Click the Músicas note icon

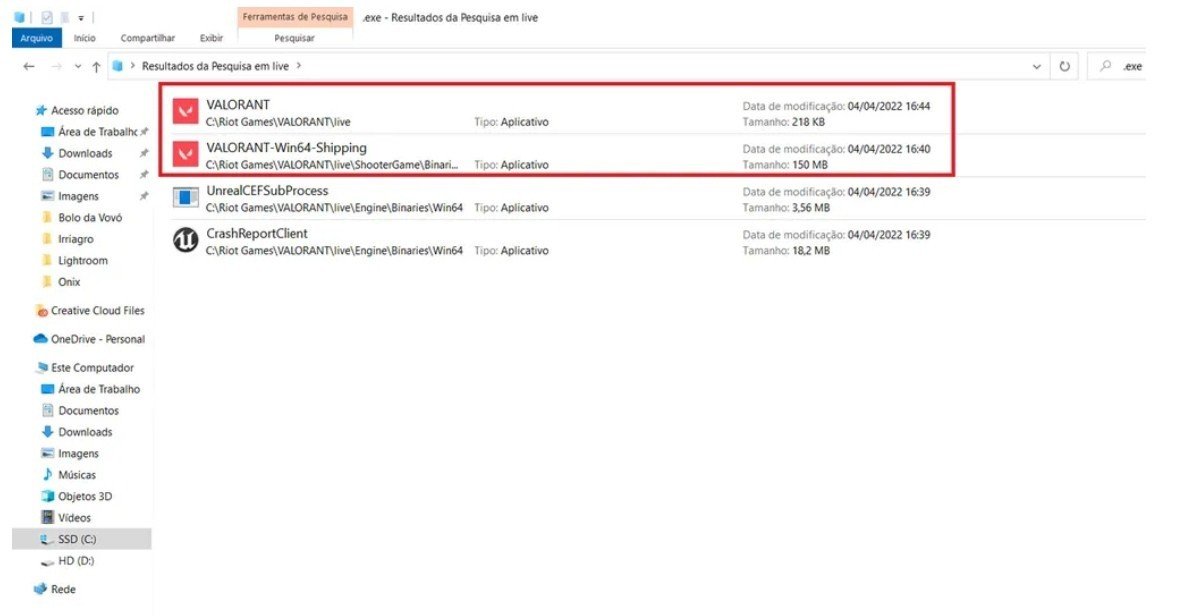[48, 475]
